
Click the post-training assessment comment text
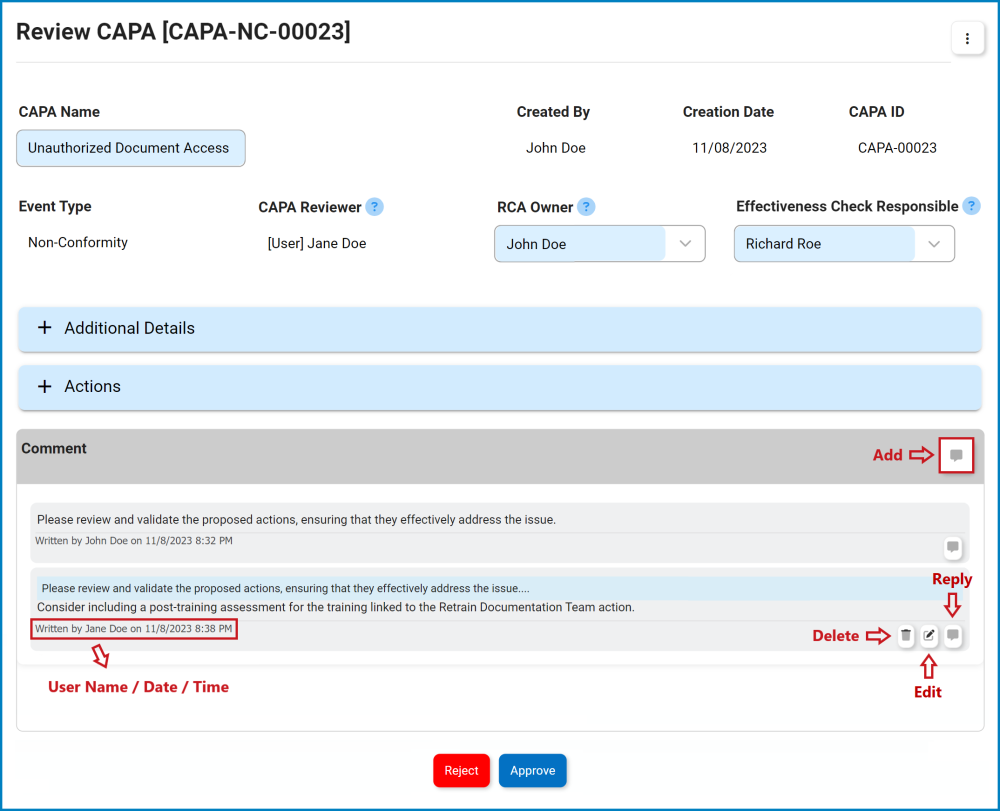click(335, 607)
